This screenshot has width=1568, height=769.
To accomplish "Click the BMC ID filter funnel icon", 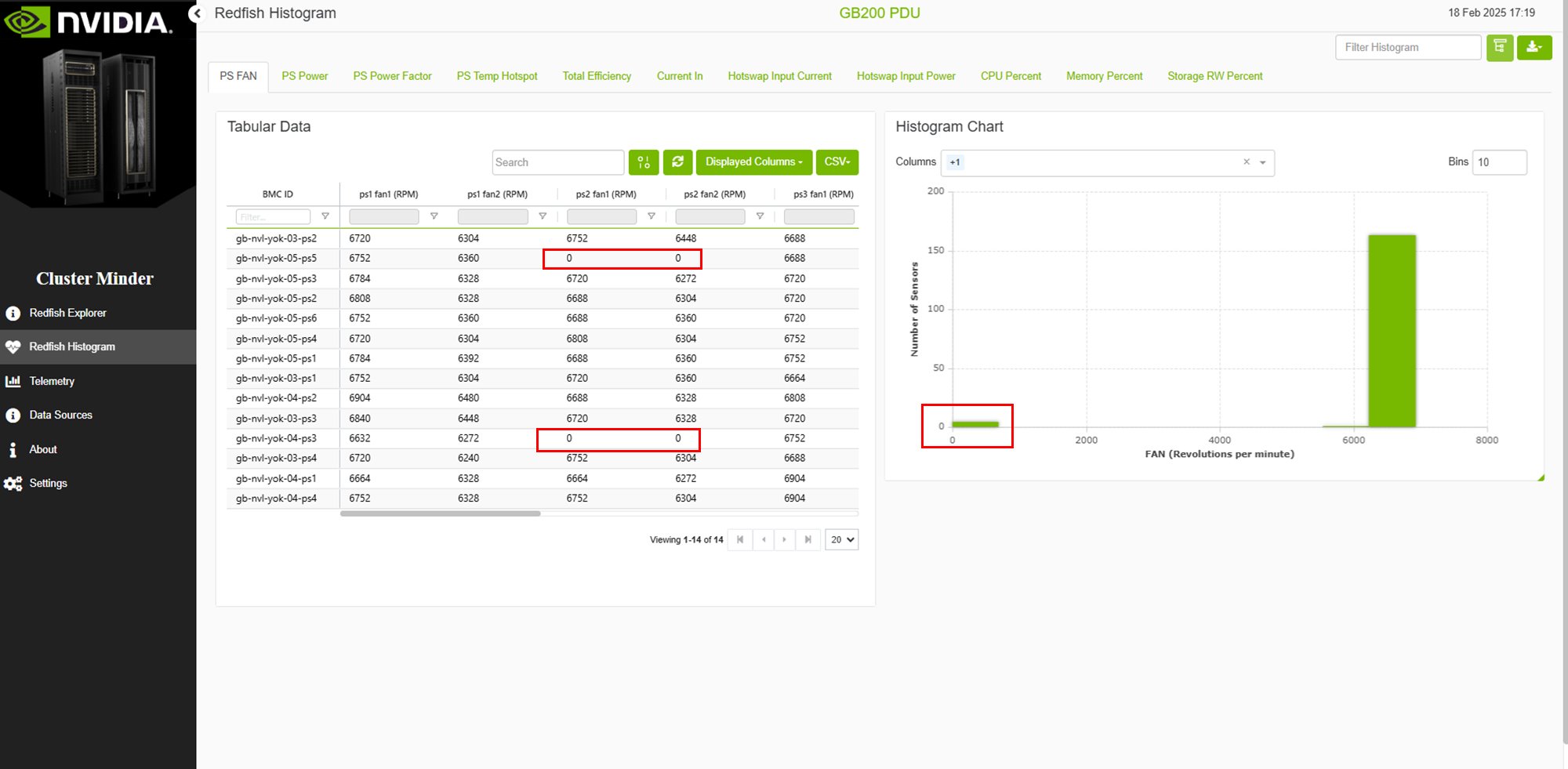I will [325, 216].
